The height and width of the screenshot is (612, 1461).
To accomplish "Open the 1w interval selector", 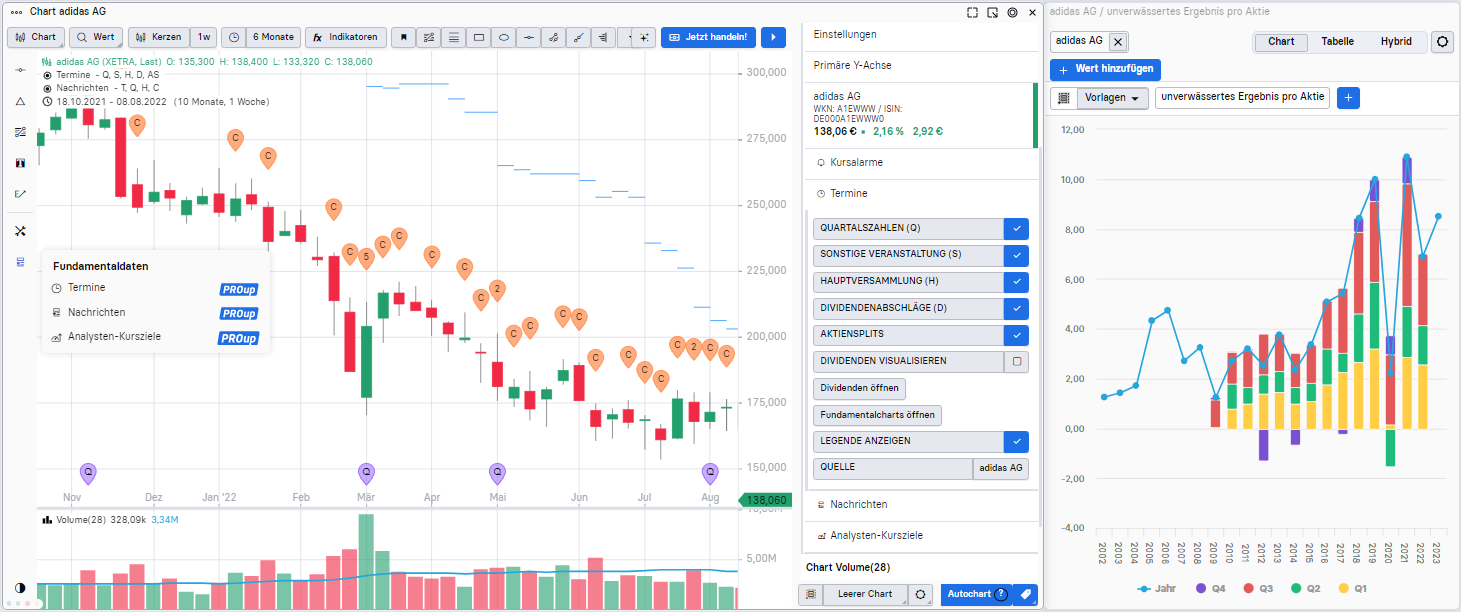I will (x=203, y=37).
